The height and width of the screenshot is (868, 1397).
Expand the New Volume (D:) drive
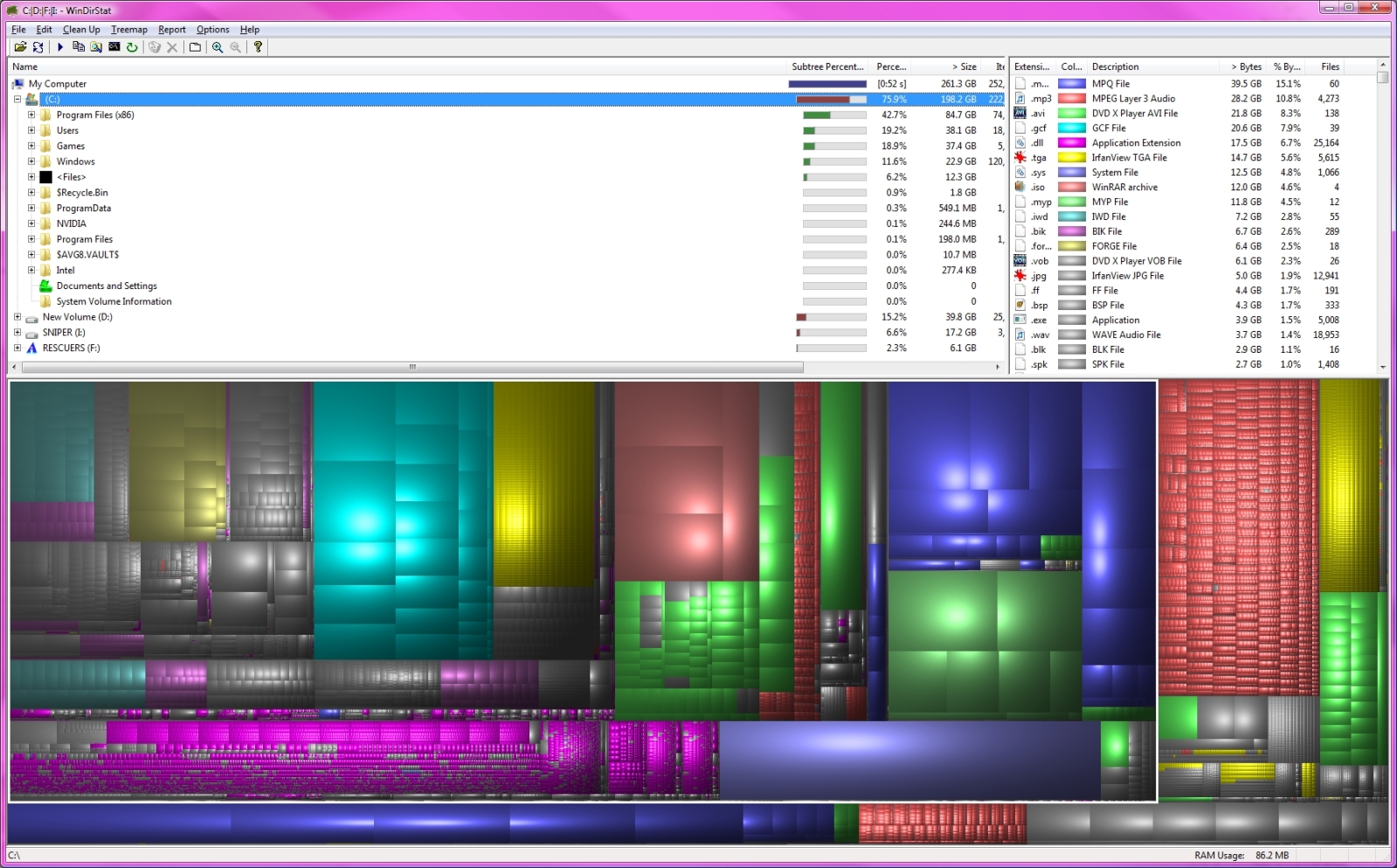pyautogui.click(x=17, y=318)
